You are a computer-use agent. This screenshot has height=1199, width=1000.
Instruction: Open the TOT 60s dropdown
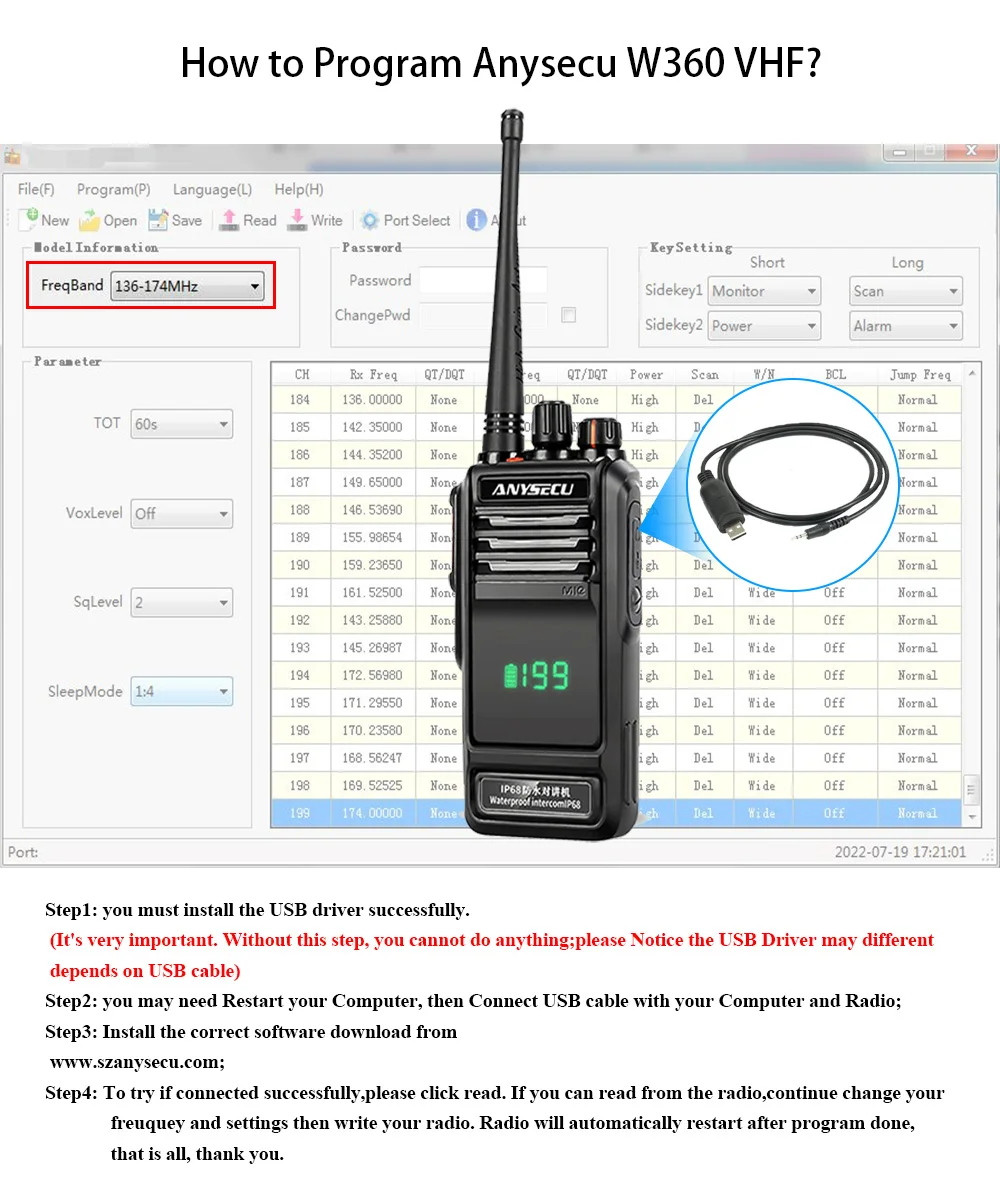pos(223,425)
